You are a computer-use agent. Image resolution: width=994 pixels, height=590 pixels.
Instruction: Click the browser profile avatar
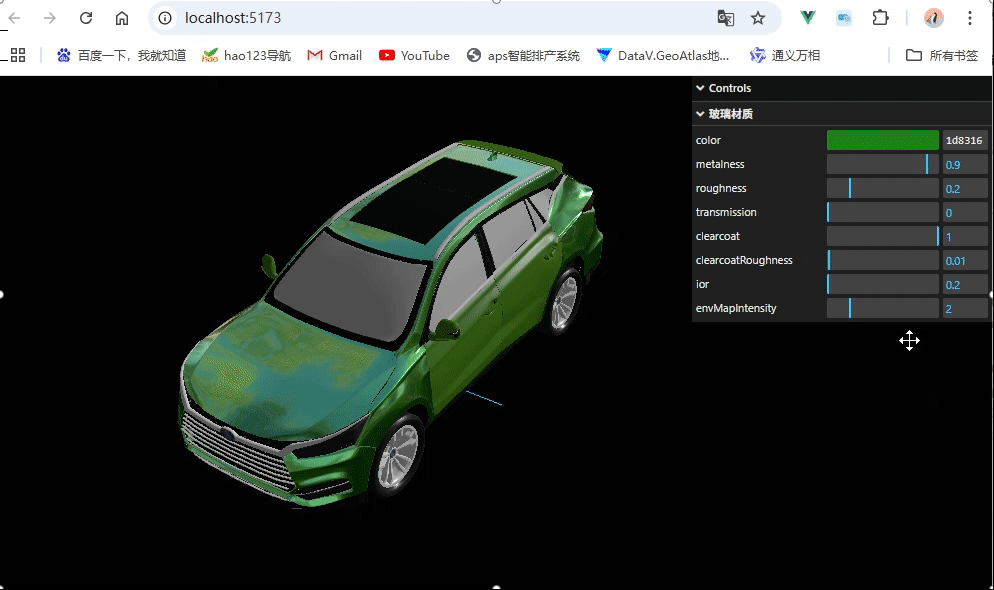click(932, 17)
